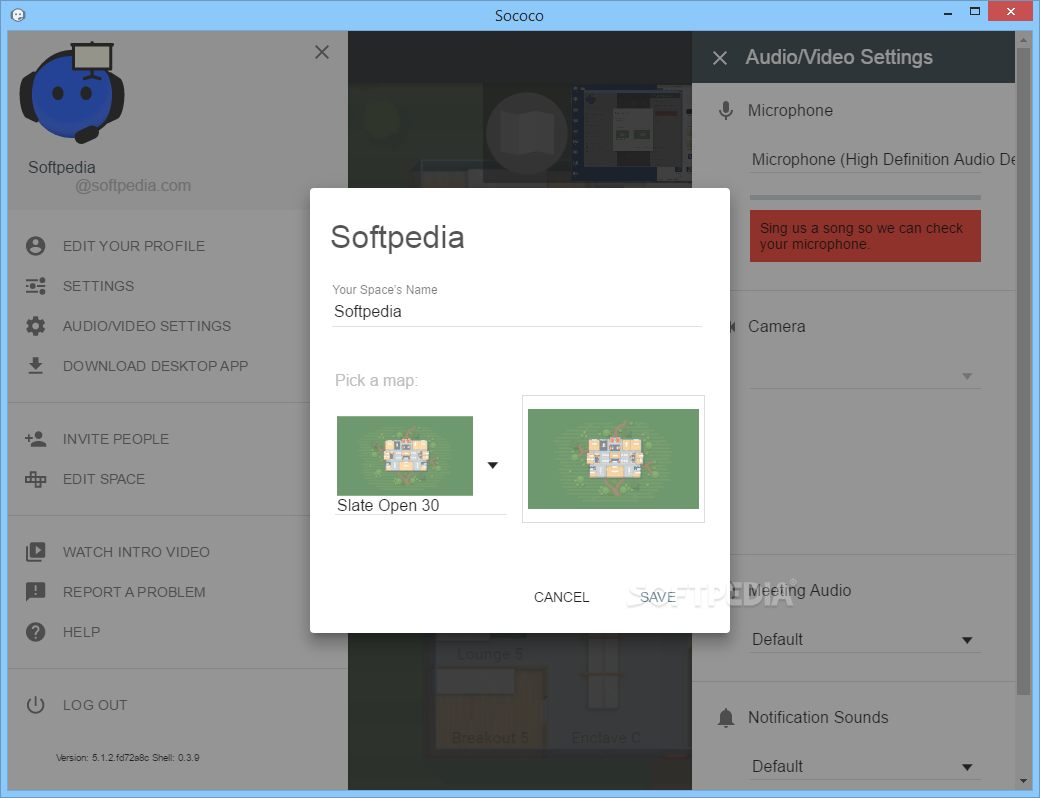Click the Camera section label
Viewport: 1040px width, 798px height.
777,326
